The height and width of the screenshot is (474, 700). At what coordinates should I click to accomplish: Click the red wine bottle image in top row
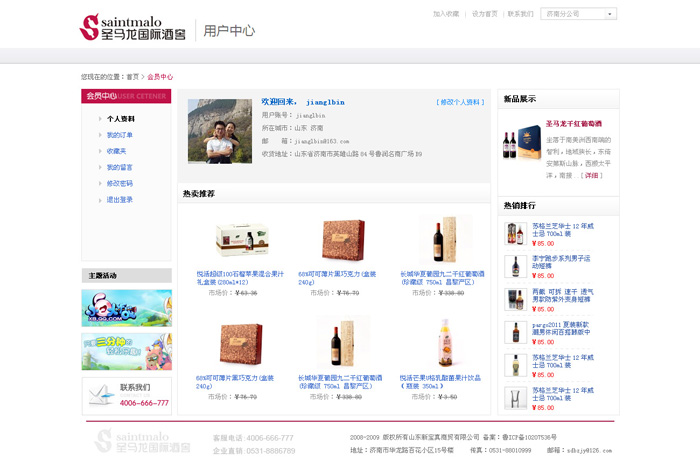(x=436, y=239)
